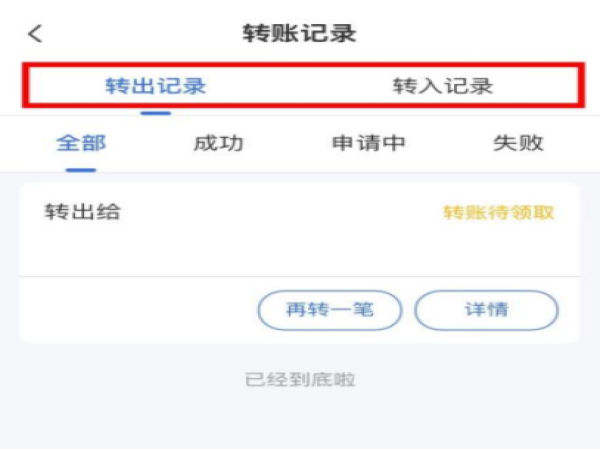Click blue underline indicator below 全部
The image size is (600, 450).
[81, 170]
